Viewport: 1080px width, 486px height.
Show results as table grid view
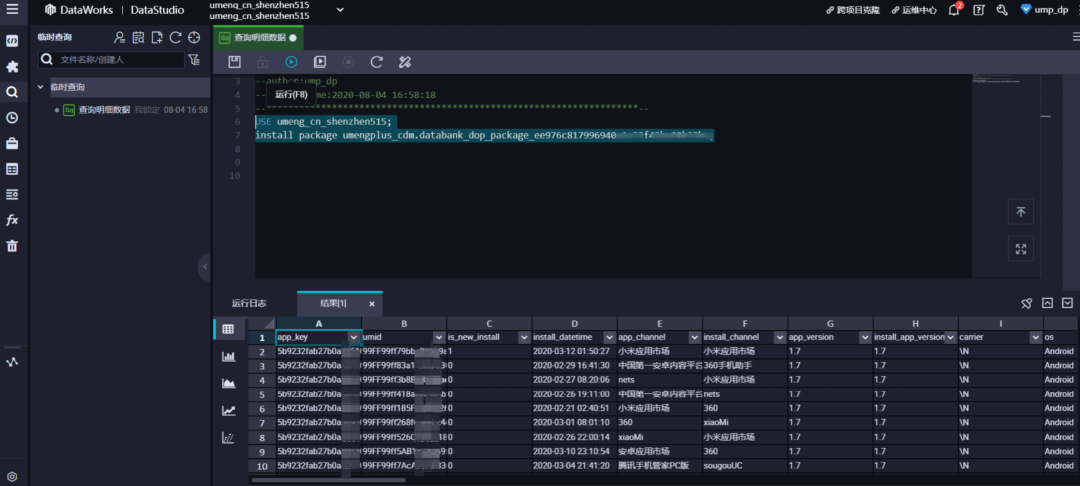228,330
